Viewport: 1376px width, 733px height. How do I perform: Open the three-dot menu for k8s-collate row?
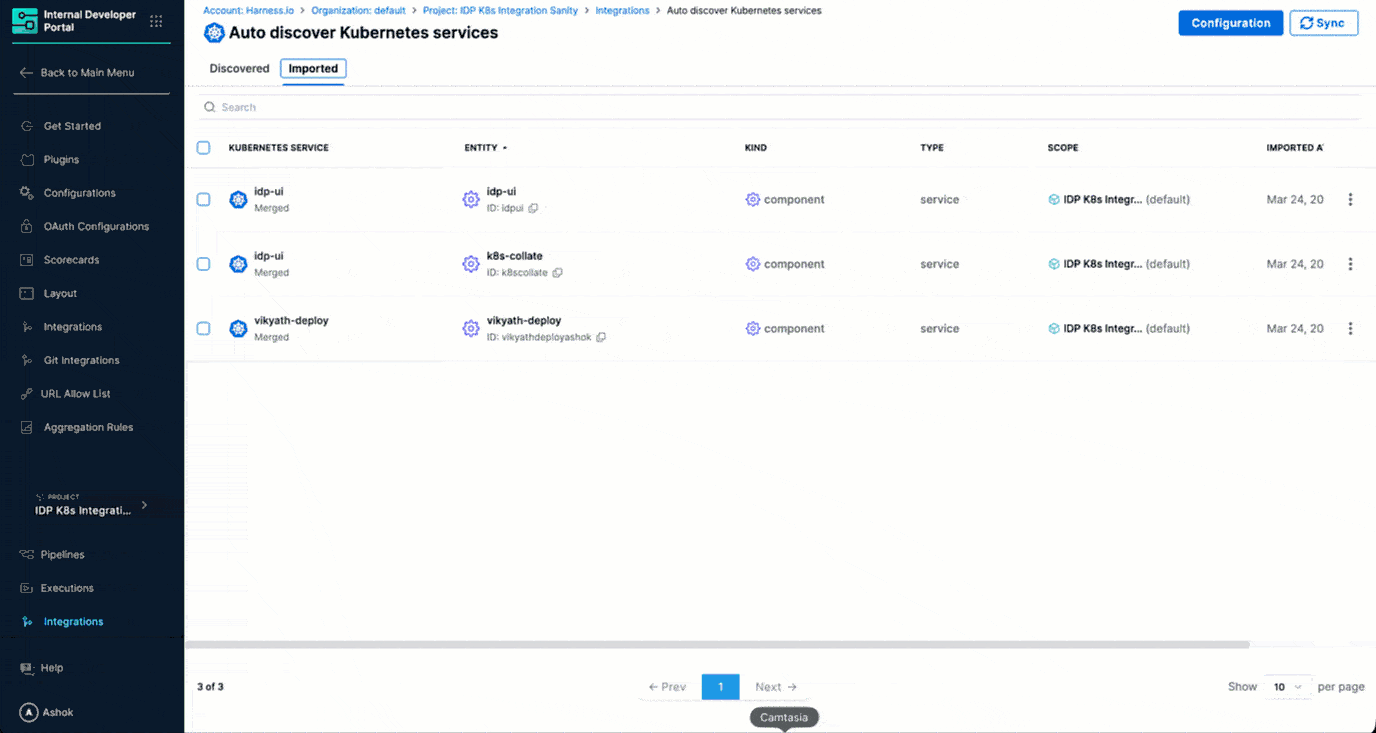tap(1350, 264)
